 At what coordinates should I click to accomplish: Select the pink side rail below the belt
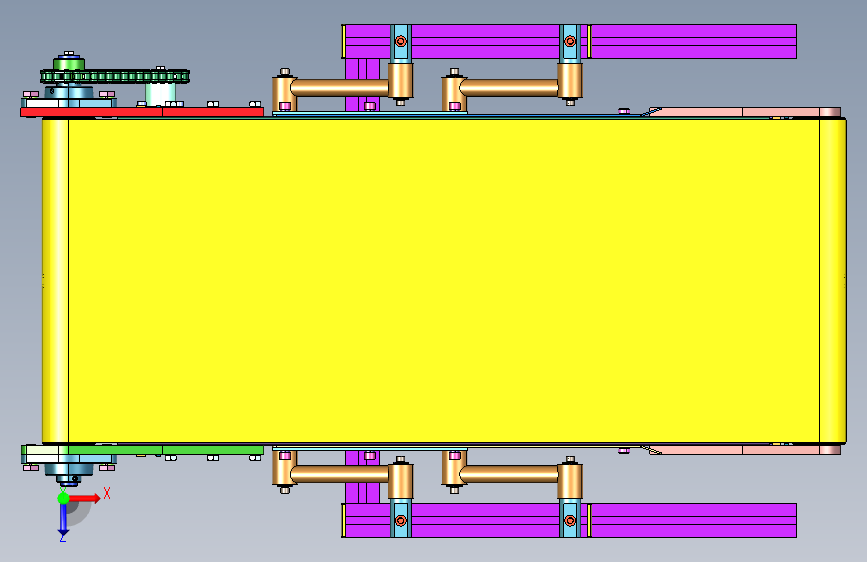point(744,450)
